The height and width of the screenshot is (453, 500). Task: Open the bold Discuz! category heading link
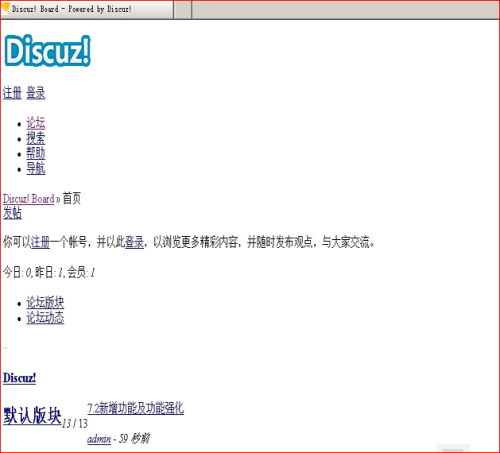[19, 378]
